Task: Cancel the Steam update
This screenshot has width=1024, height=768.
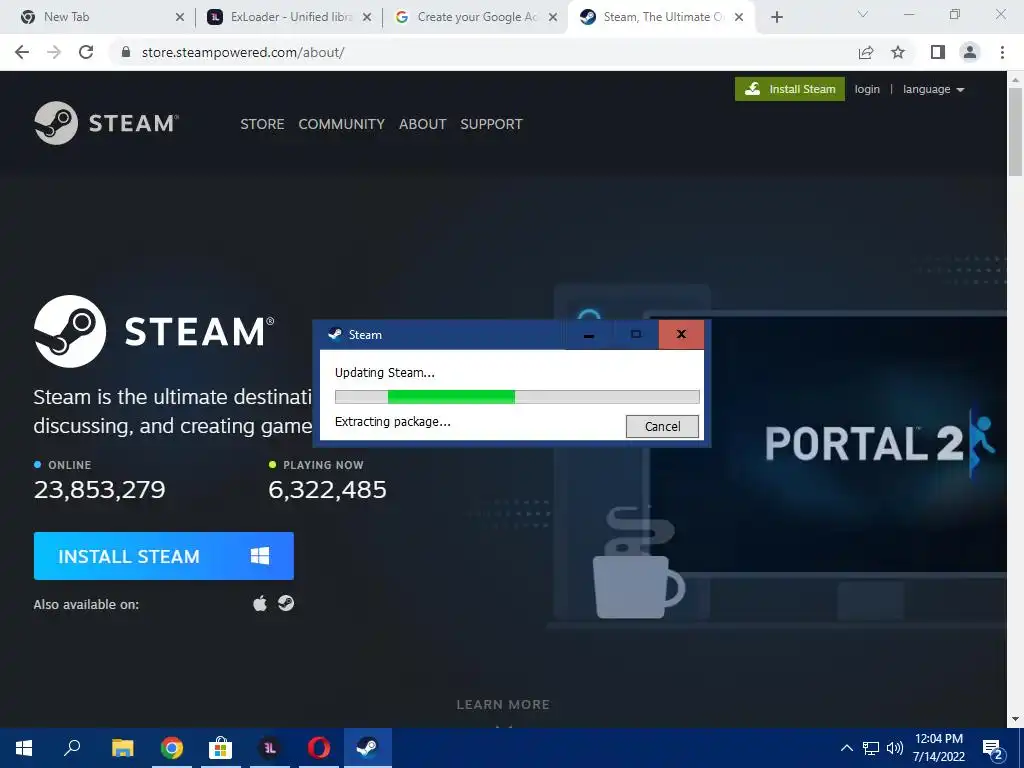Action: [662, 426]
